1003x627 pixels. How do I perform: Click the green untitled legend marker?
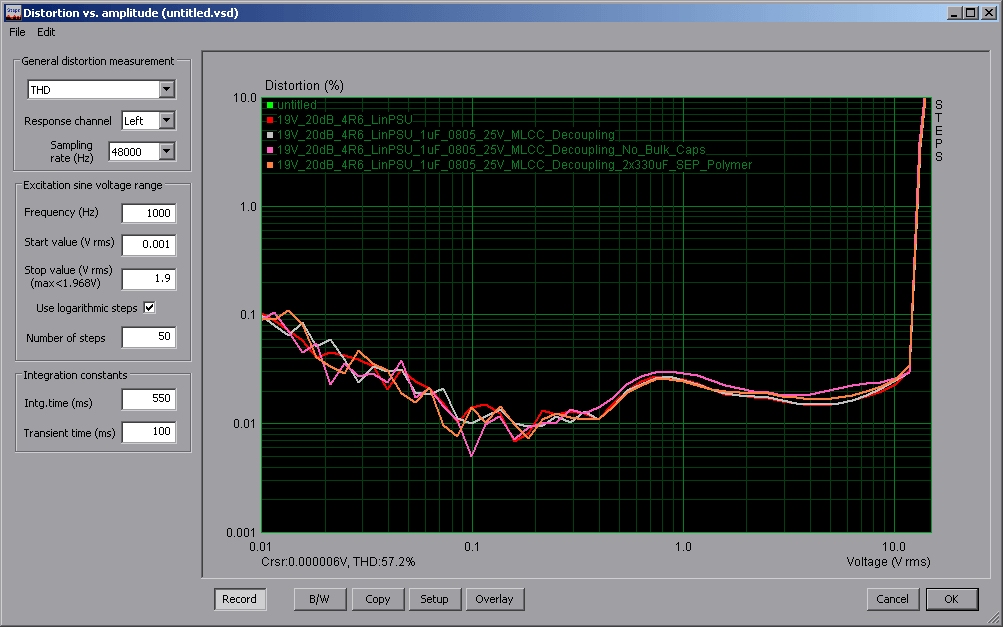click(270, 105)
